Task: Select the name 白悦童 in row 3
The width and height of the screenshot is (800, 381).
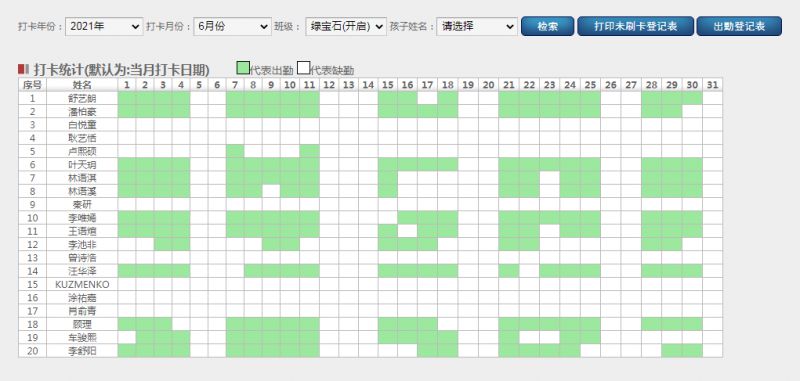Action: (x=82, y=125)
